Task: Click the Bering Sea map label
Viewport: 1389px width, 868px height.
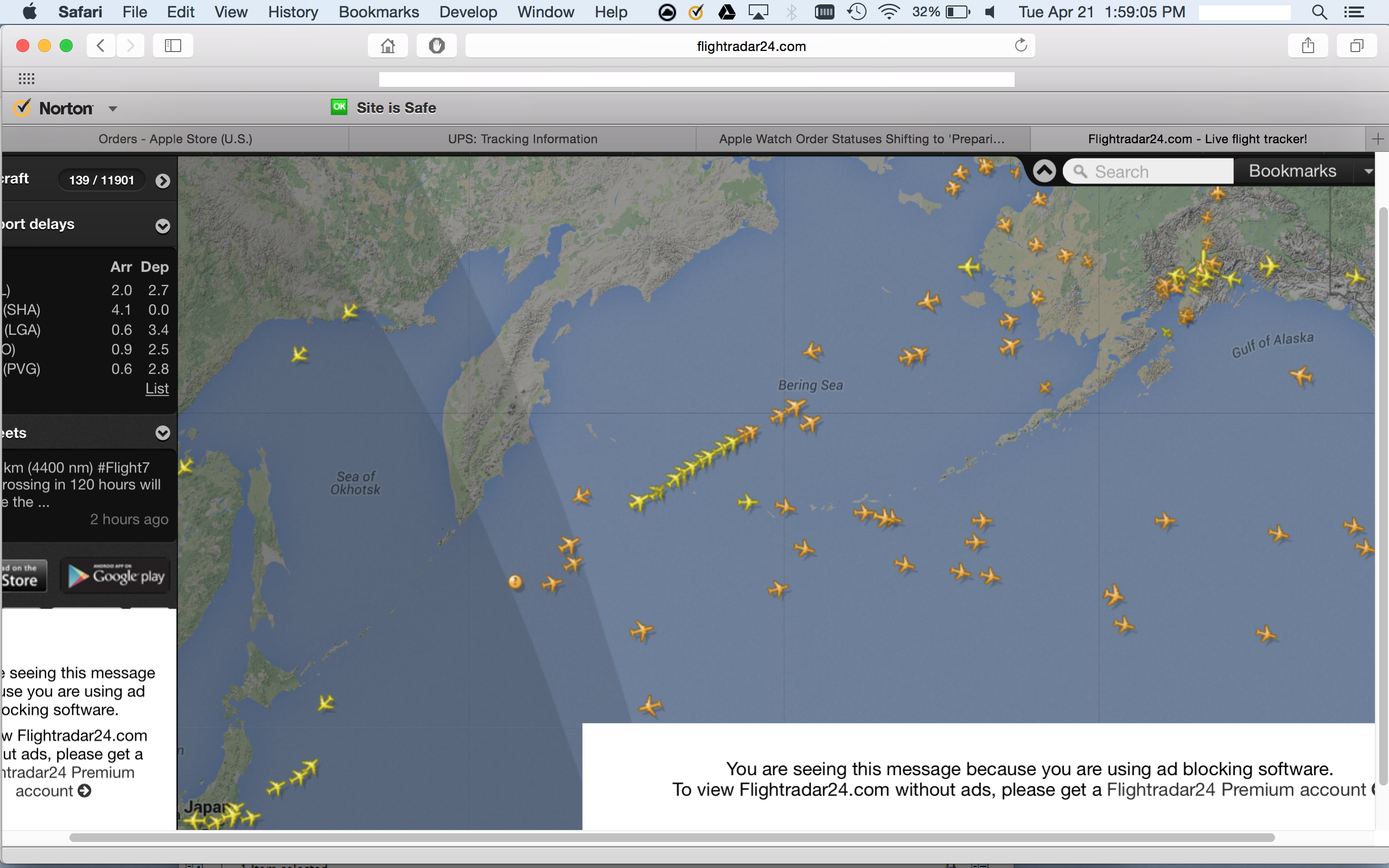Action: 811,385
